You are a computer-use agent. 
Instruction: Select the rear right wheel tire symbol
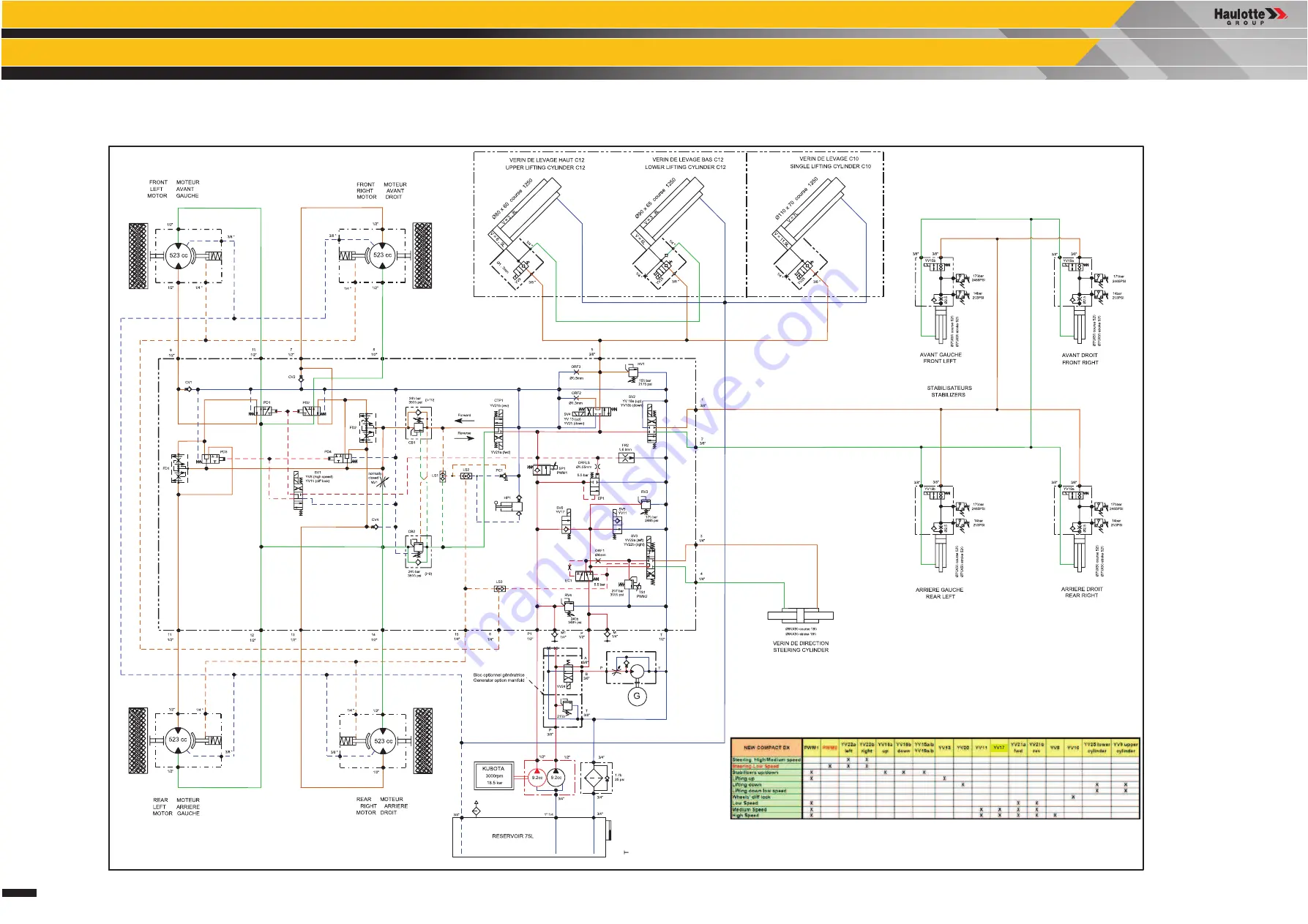click(x=423, y=740)
